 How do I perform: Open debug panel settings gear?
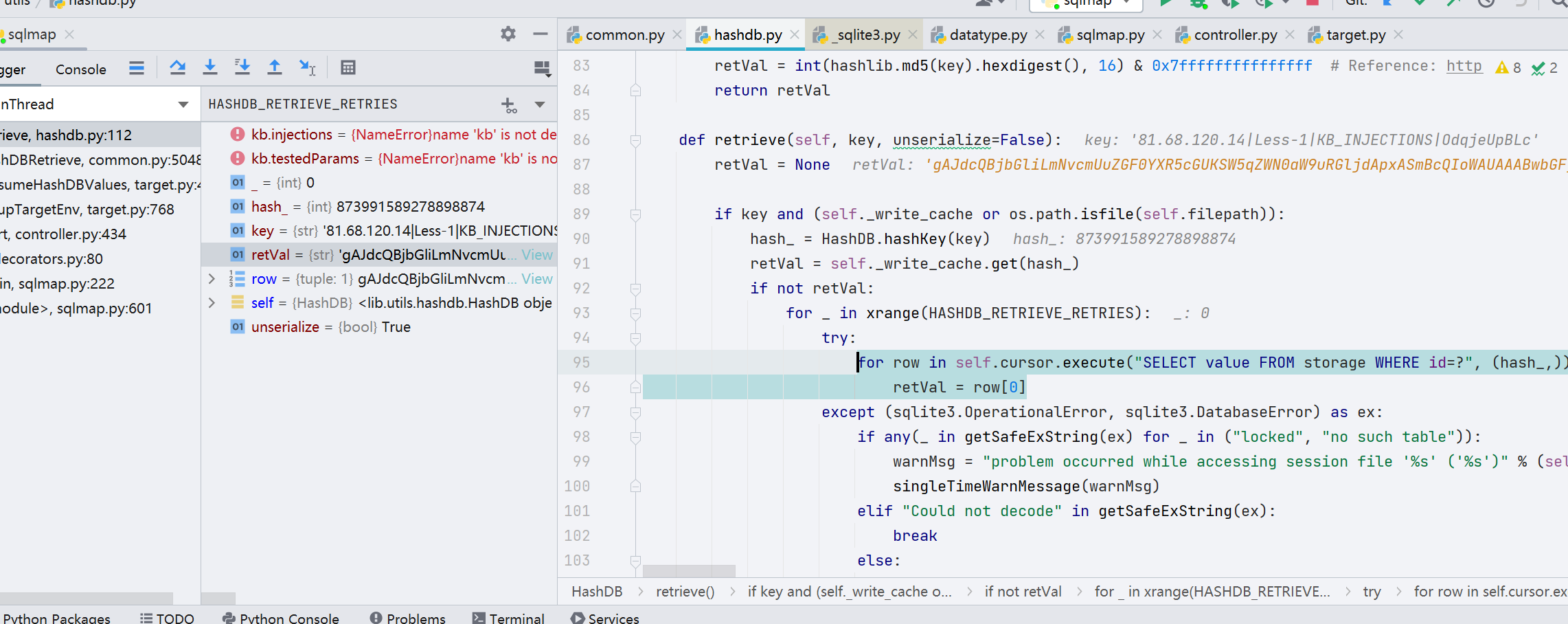coord(508,34)
